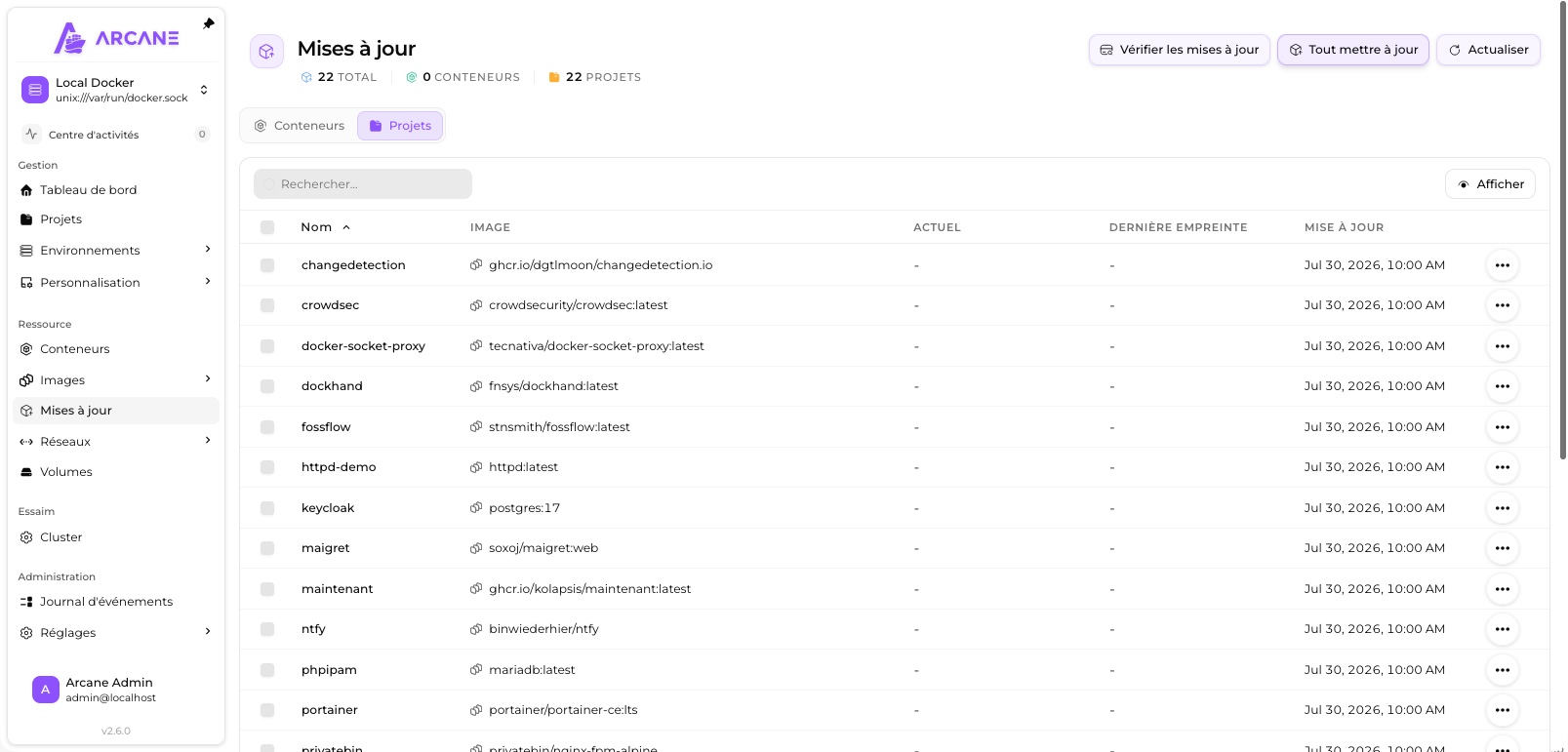Open Centre d'activités pulse icon
The image size is (1568, 752).
(32, 134)
